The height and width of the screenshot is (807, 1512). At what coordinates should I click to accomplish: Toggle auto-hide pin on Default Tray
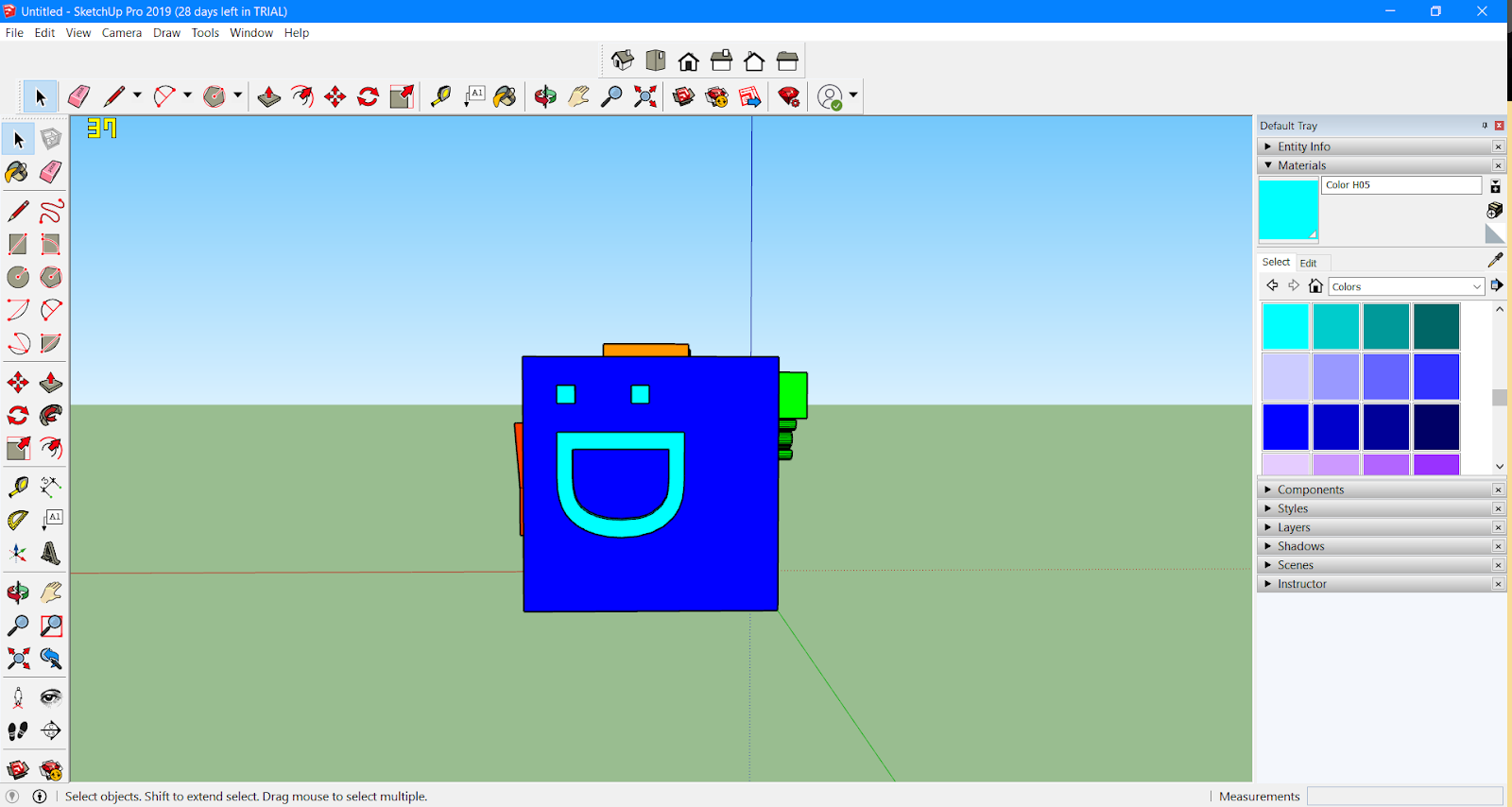[1485, 126]
